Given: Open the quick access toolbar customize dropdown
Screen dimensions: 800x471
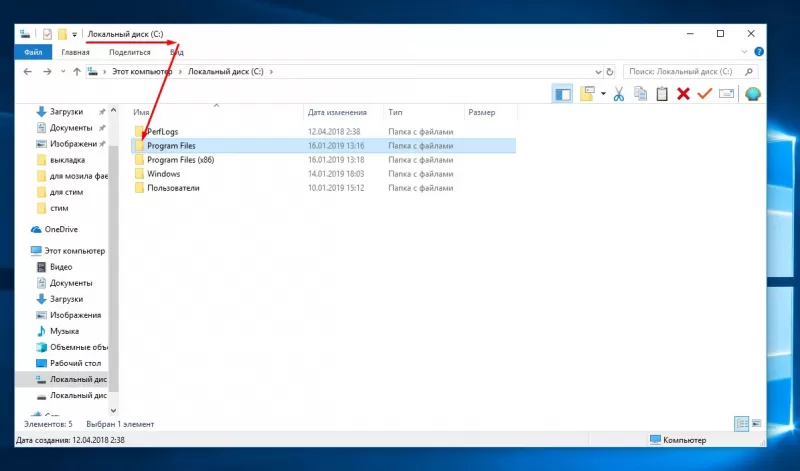Looking at the screenshot, I should pyautogui.click(x=74, y=35).
